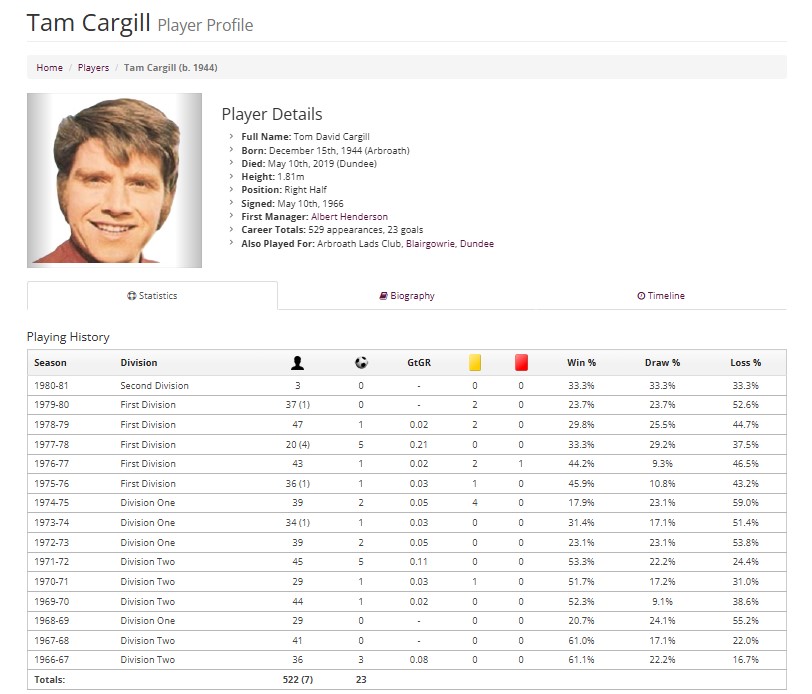Screen dimensions: 812x694
Task: Click the crosshair icon on Statistics tab
Action: [x=130, y=296]
